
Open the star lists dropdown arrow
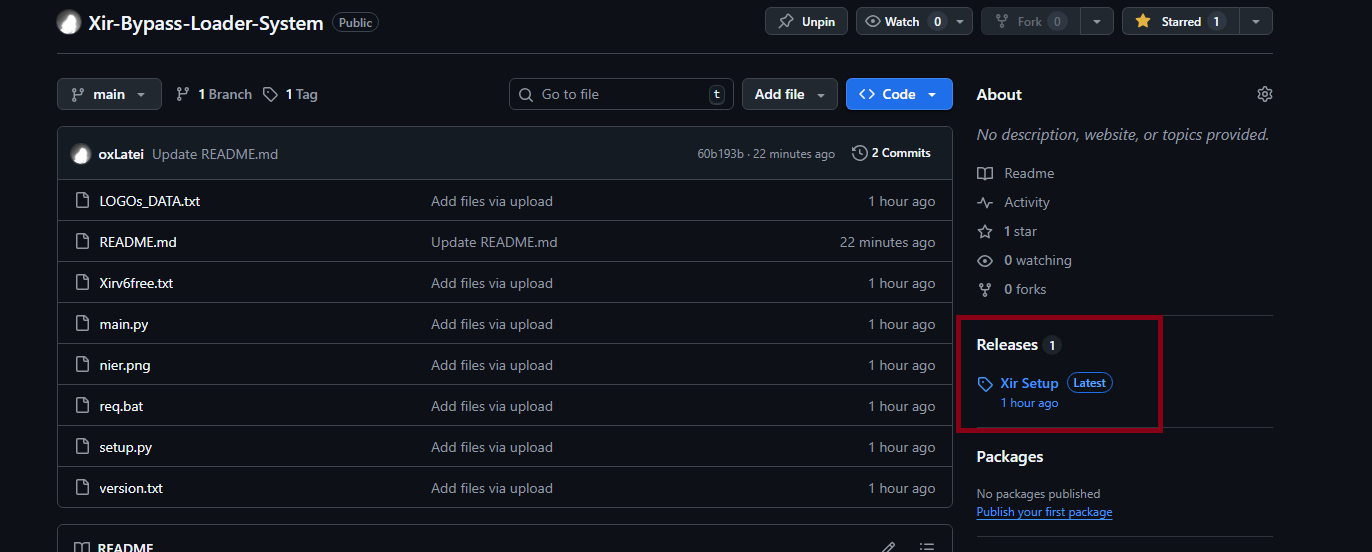click(x=1256, y=21)
